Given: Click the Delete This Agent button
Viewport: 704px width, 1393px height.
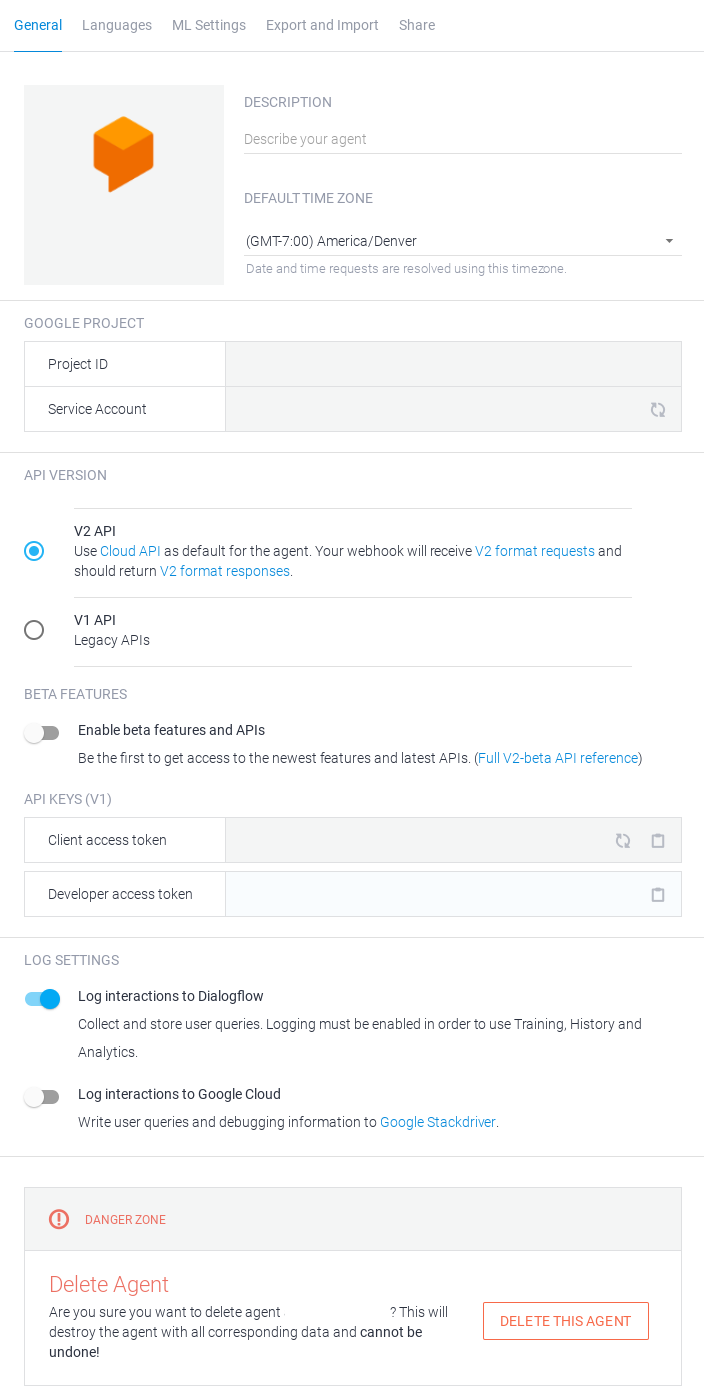Looking at the screenshot, I should coord(565,1320).
